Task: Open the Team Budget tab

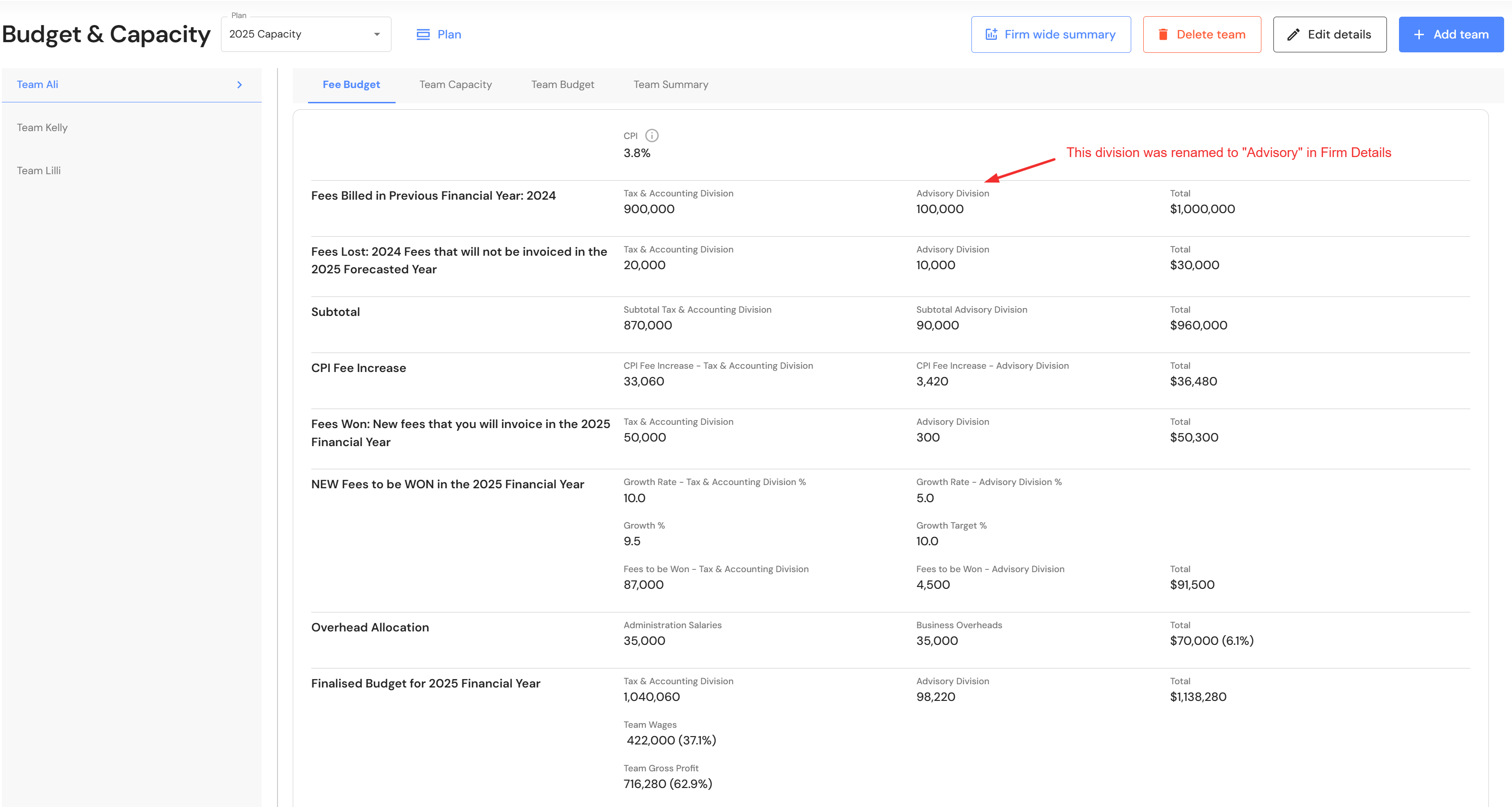Action: [x=562, y=84]
